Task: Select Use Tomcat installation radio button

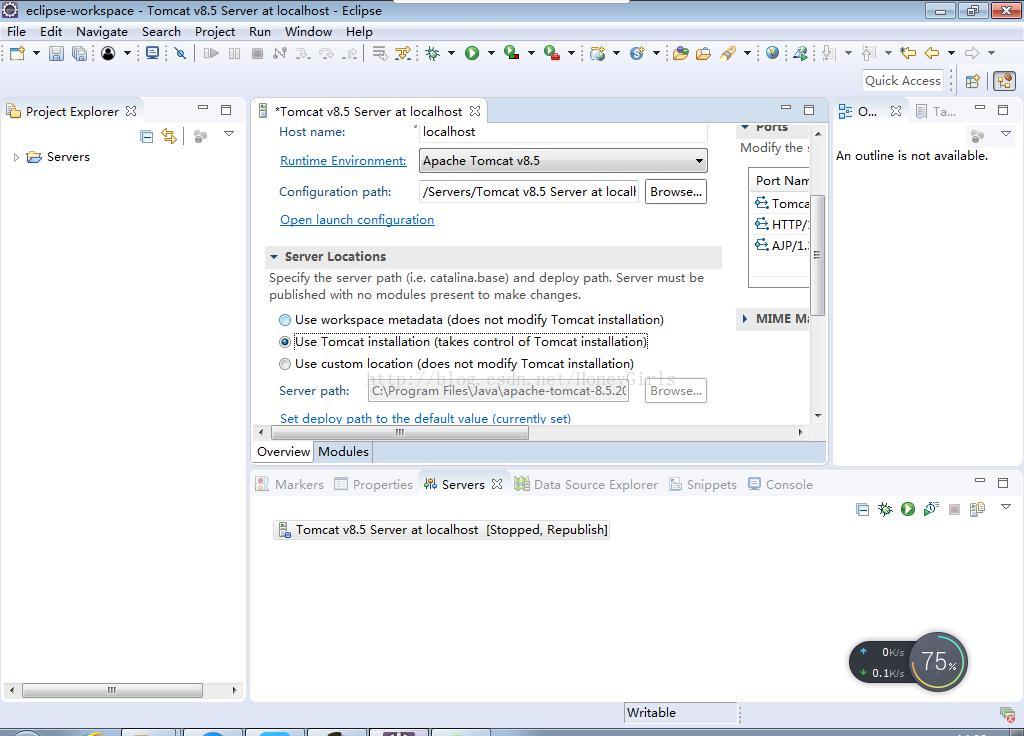Action: [285, 342]
